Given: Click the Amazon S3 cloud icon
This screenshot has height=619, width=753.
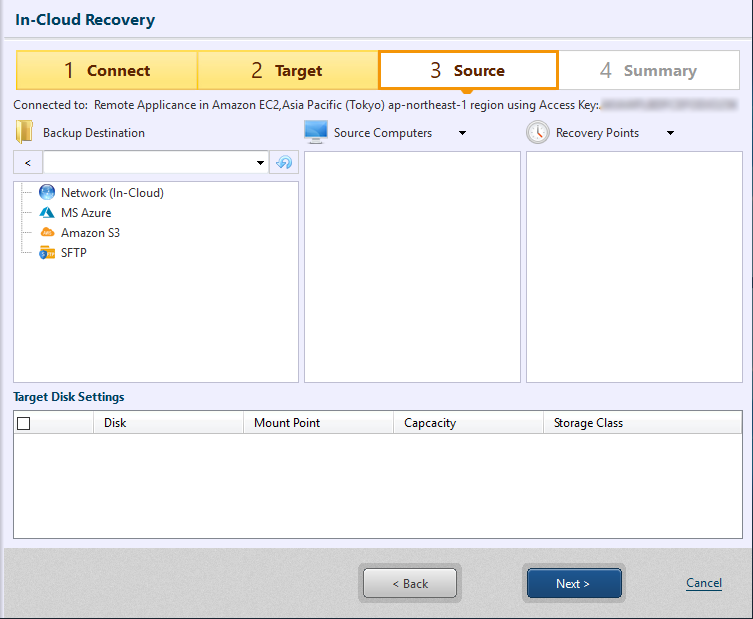Looking at the screenshot, I should click(47, 233).
